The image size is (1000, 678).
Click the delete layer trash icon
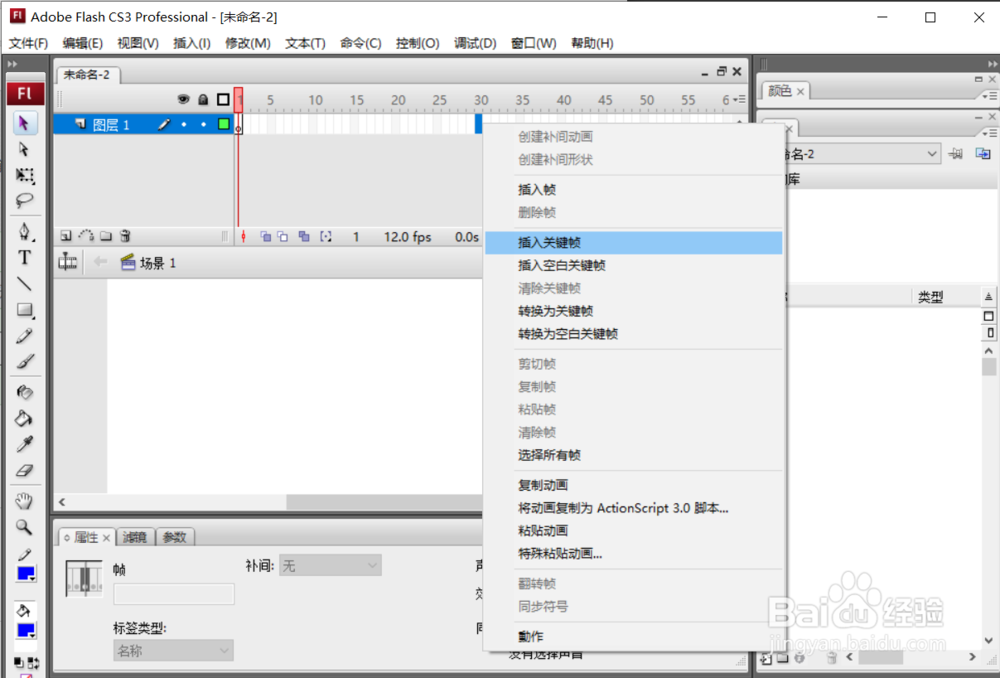pos(126,237)
